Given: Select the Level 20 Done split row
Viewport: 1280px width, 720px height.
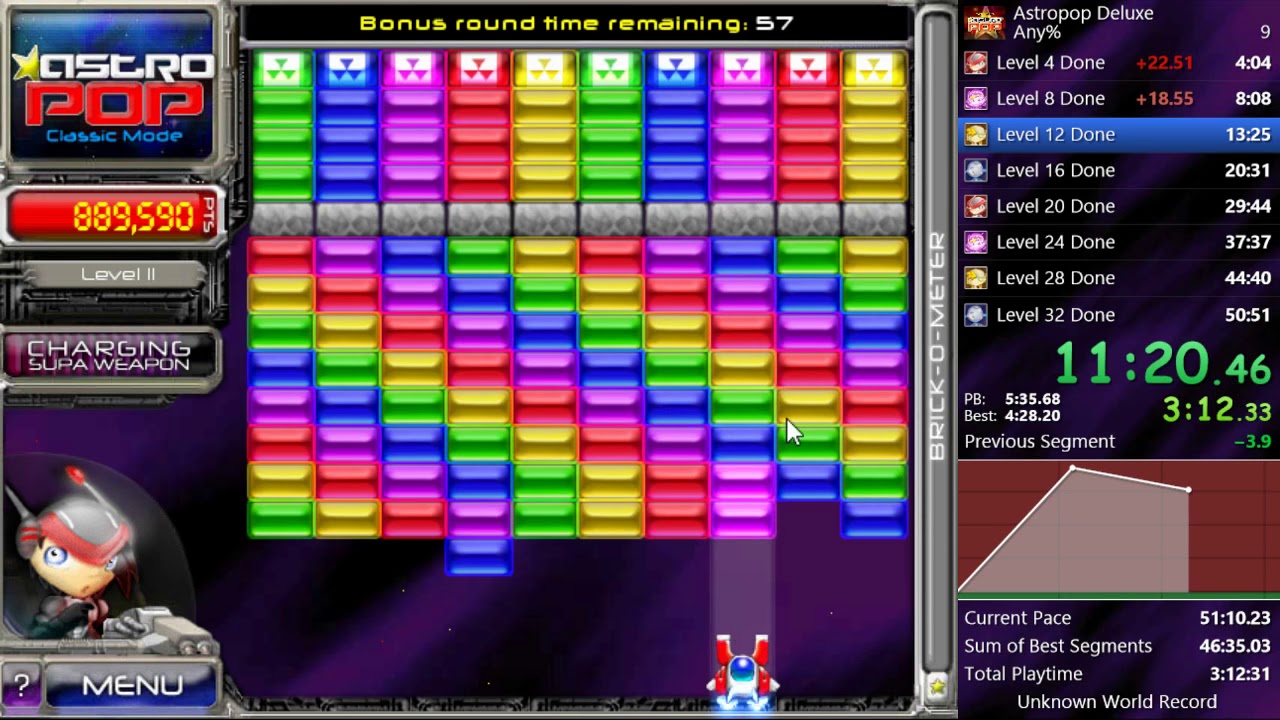Looking at the screenshot, I should click(1119, 206).
